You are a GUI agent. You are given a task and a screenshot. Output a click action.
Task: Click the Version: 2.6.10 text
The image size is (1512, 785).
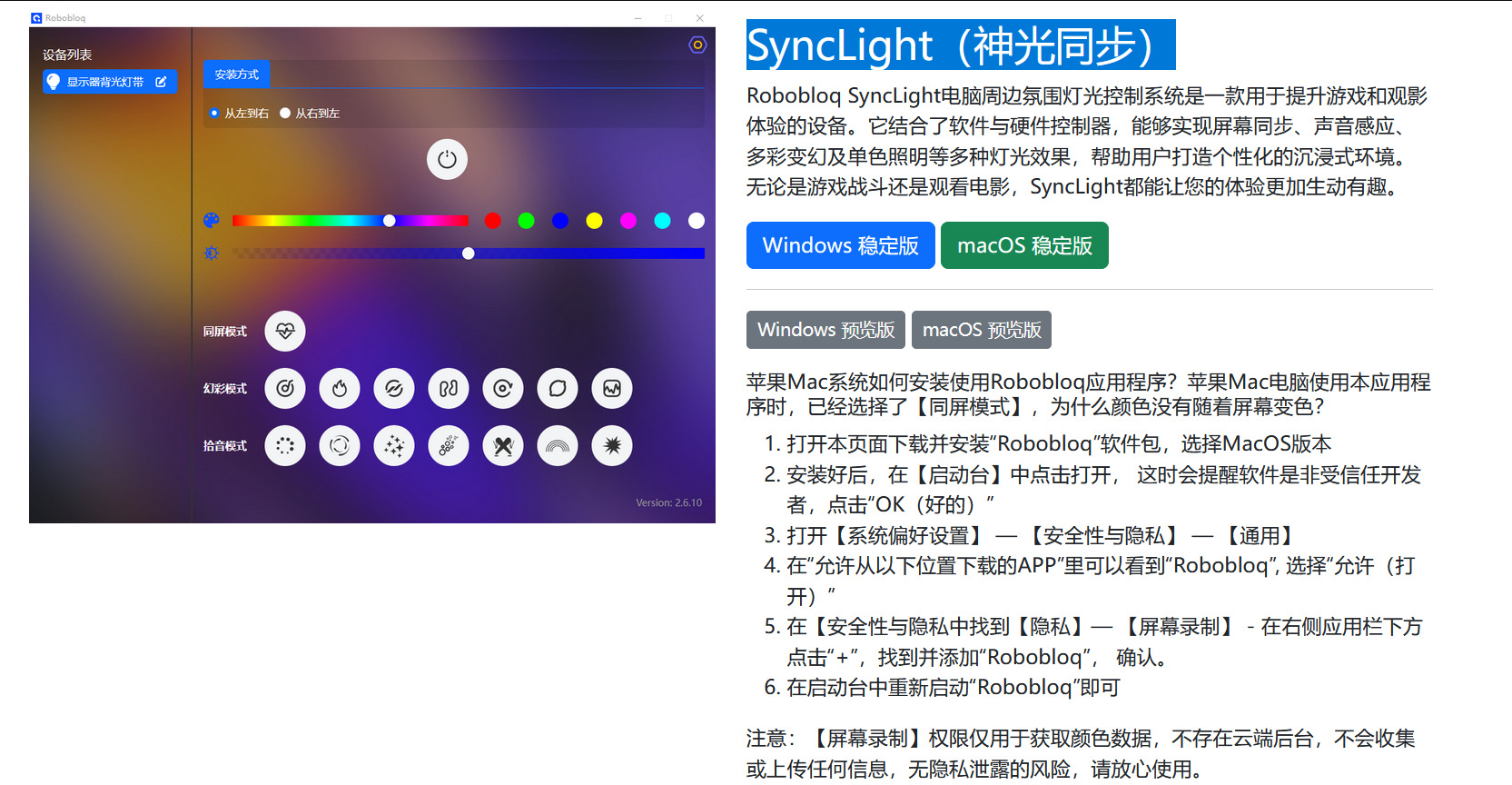click(669, 502)
